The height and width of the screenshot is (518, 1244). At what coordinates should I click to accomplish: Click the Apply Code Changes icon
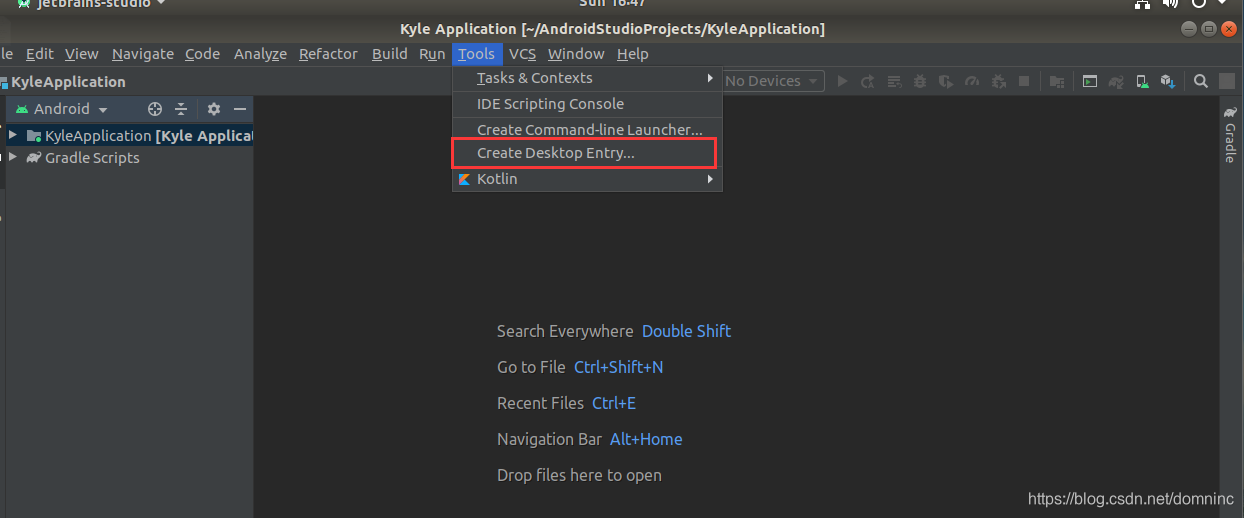point(894,81)
